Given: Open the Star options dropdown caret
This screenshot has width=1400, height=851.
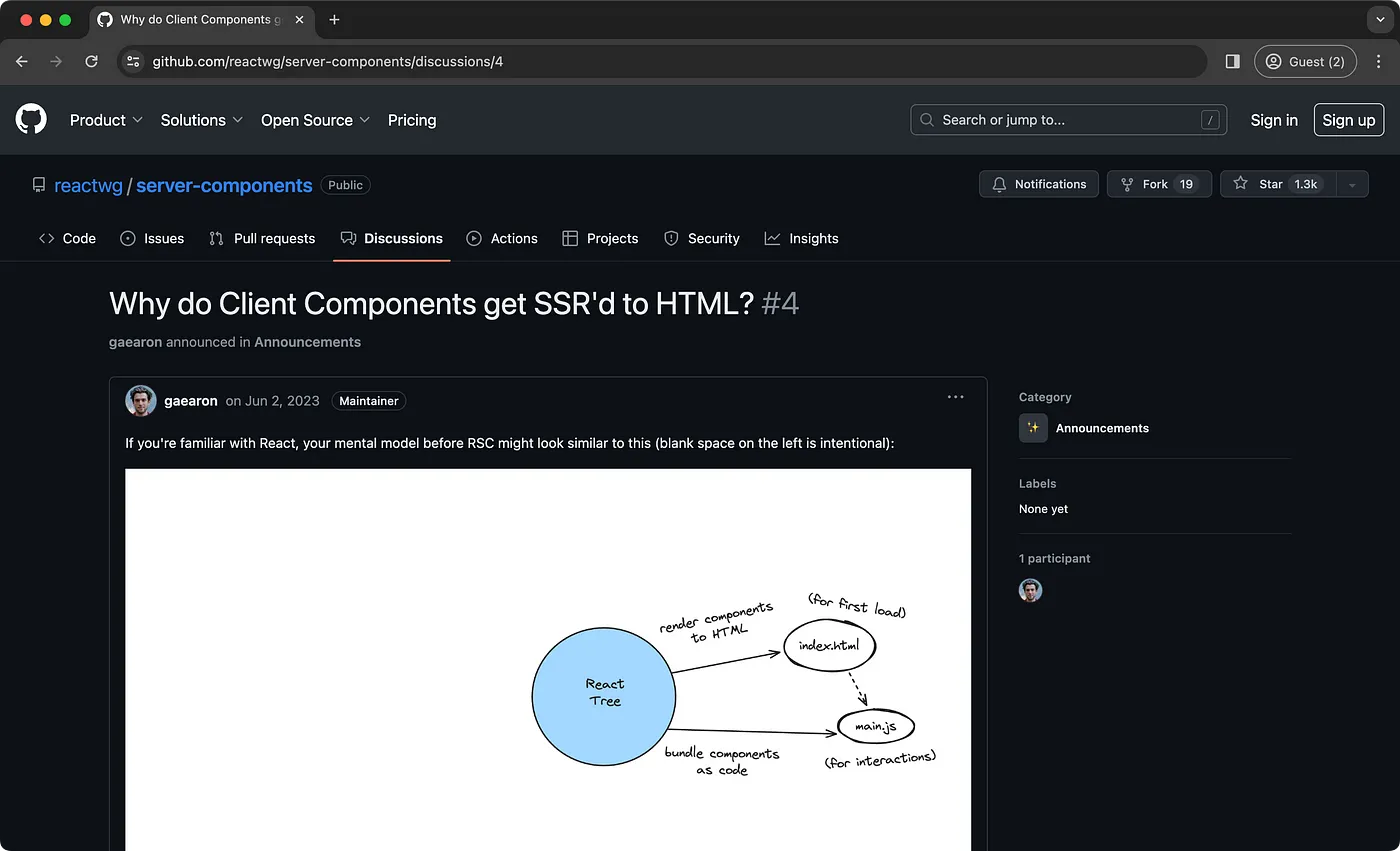Looking at the screenshot, I should [x=1351, y=184].
